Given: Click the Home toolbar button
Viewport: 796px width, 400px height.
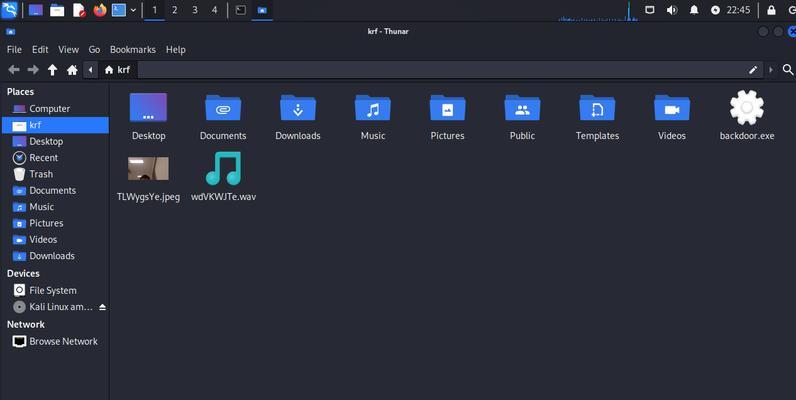Looking at the screenshot, I should 72,70.
